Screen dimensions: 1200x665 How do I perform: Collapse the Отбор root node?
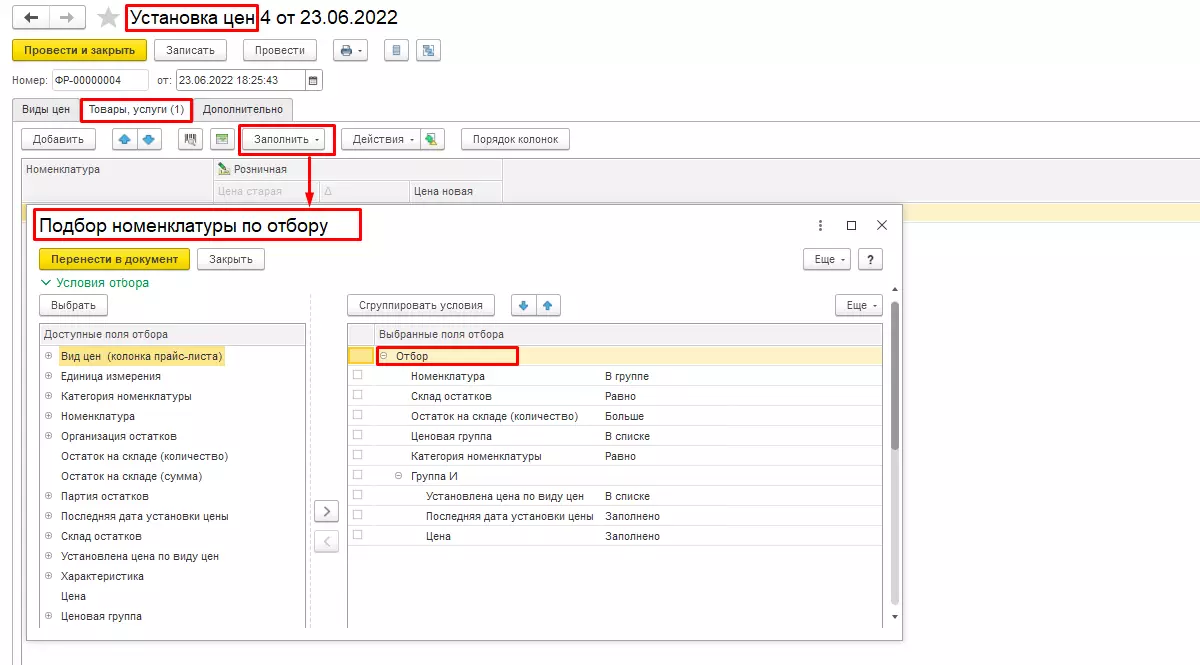point(384,356)
